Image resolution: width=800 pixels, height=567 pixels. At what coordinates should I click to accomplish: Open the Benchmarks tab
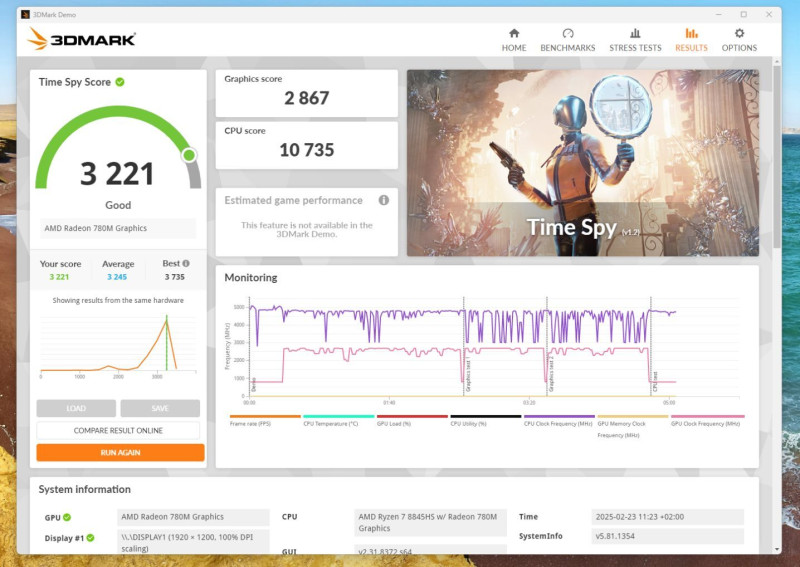coord(567,40)
